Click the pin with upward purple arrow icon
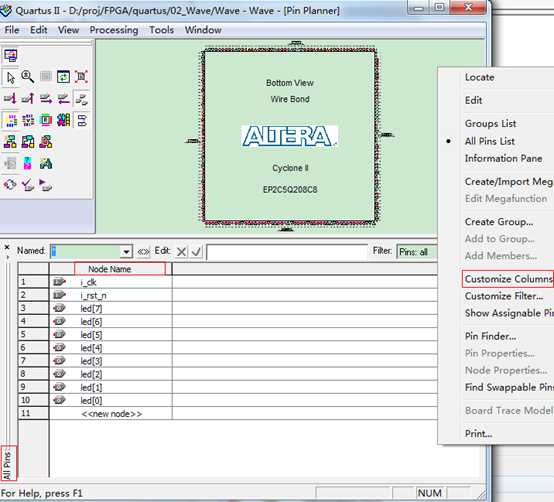Image resolution: width=554 pixels, height=502 pixels. [28, 99]
